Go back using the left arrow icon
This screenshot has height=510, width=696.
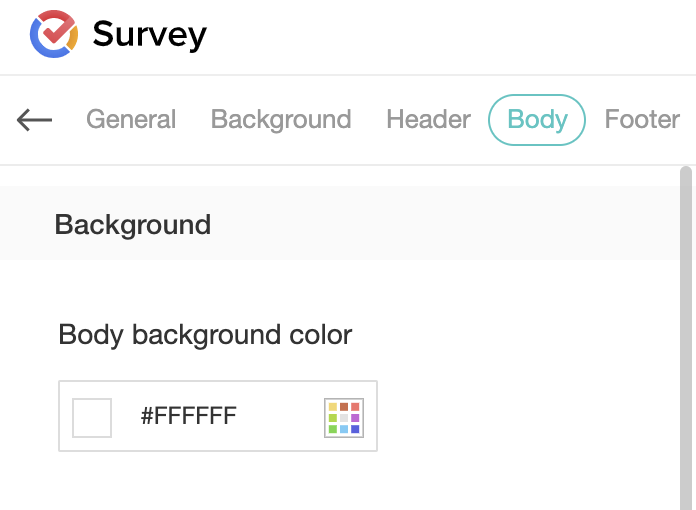(x=34, y=120)
